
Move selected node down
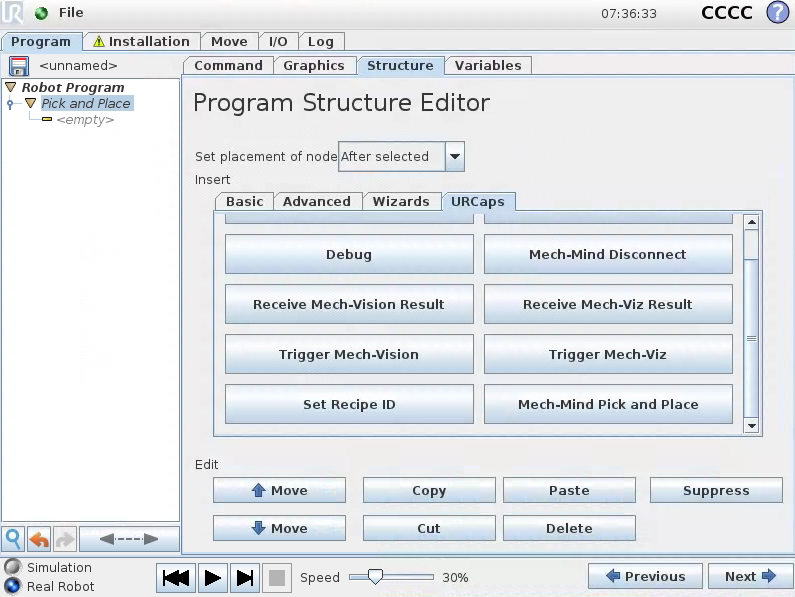coord(279,528)
